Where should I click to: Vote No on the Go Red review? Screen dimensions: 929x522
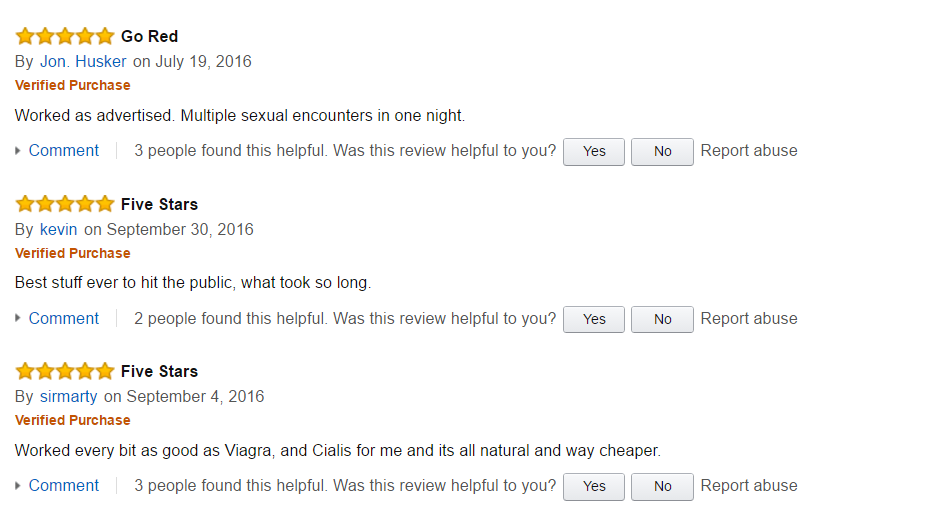pyautogui.click(x=662, y=151)
